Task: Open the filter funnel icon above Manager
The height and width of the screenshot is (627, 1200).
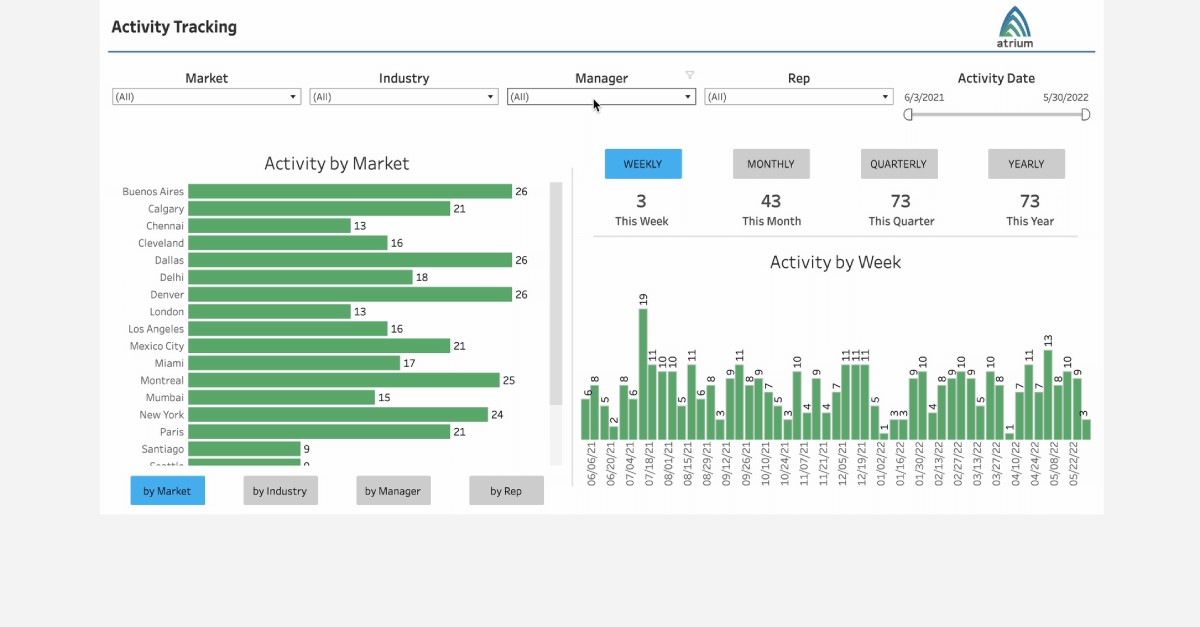Action: [690, 74]
